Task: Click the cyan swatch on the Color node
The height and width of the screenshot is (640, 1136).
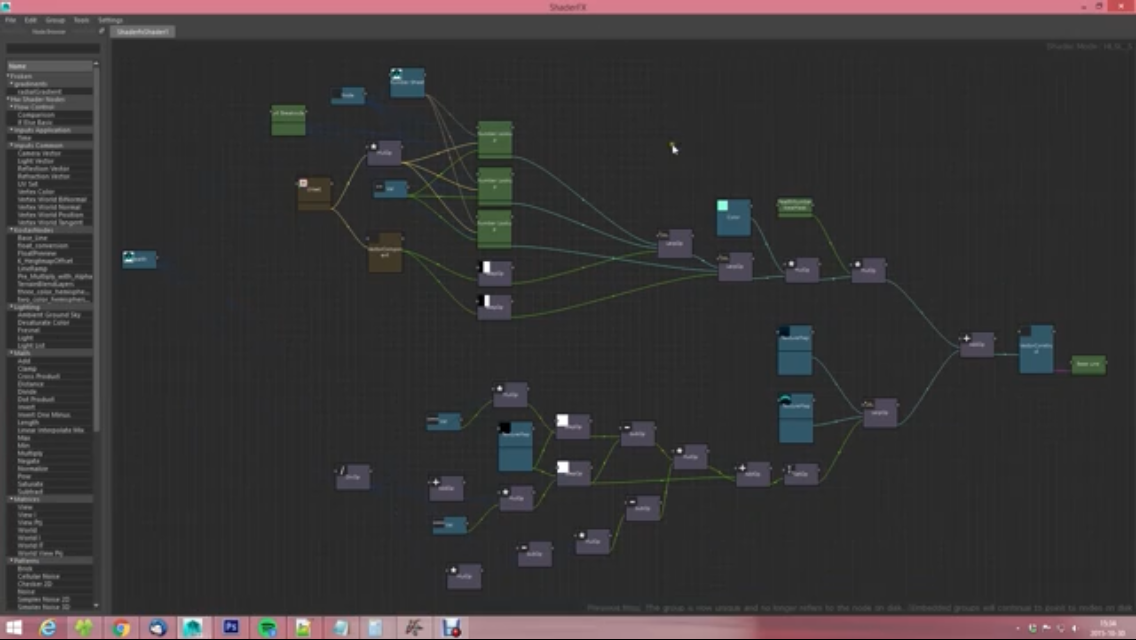Action: click(722, 206)
